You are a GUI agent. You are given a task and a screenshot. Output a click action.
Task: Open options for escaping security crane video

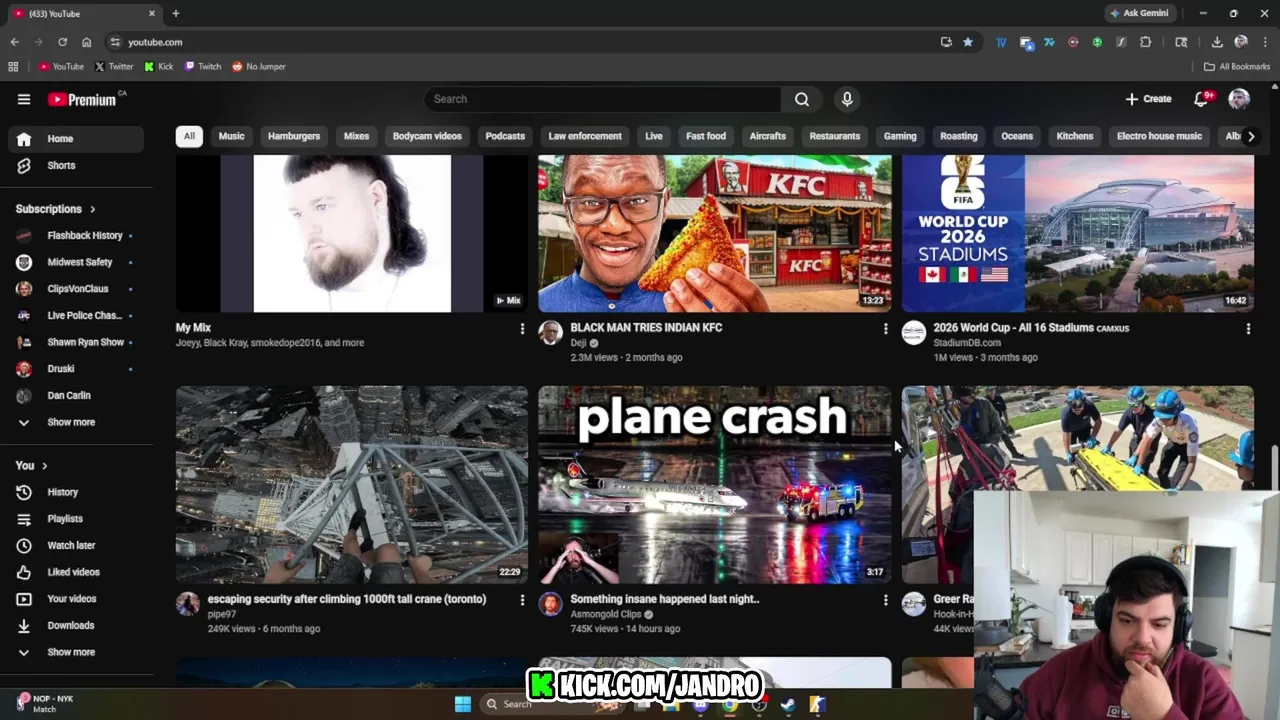pyautogui.click(x=522, y=600)
